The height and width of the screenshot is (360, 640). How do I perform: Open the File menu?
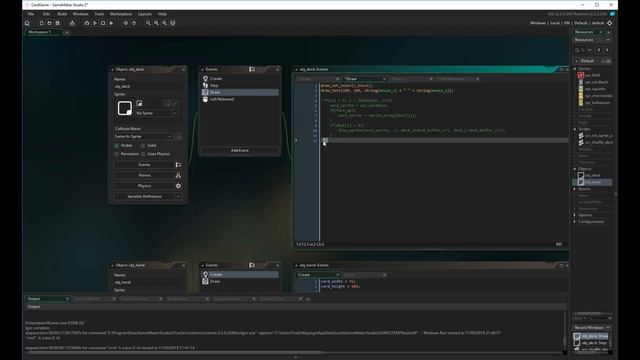click(x=31, y=14)
